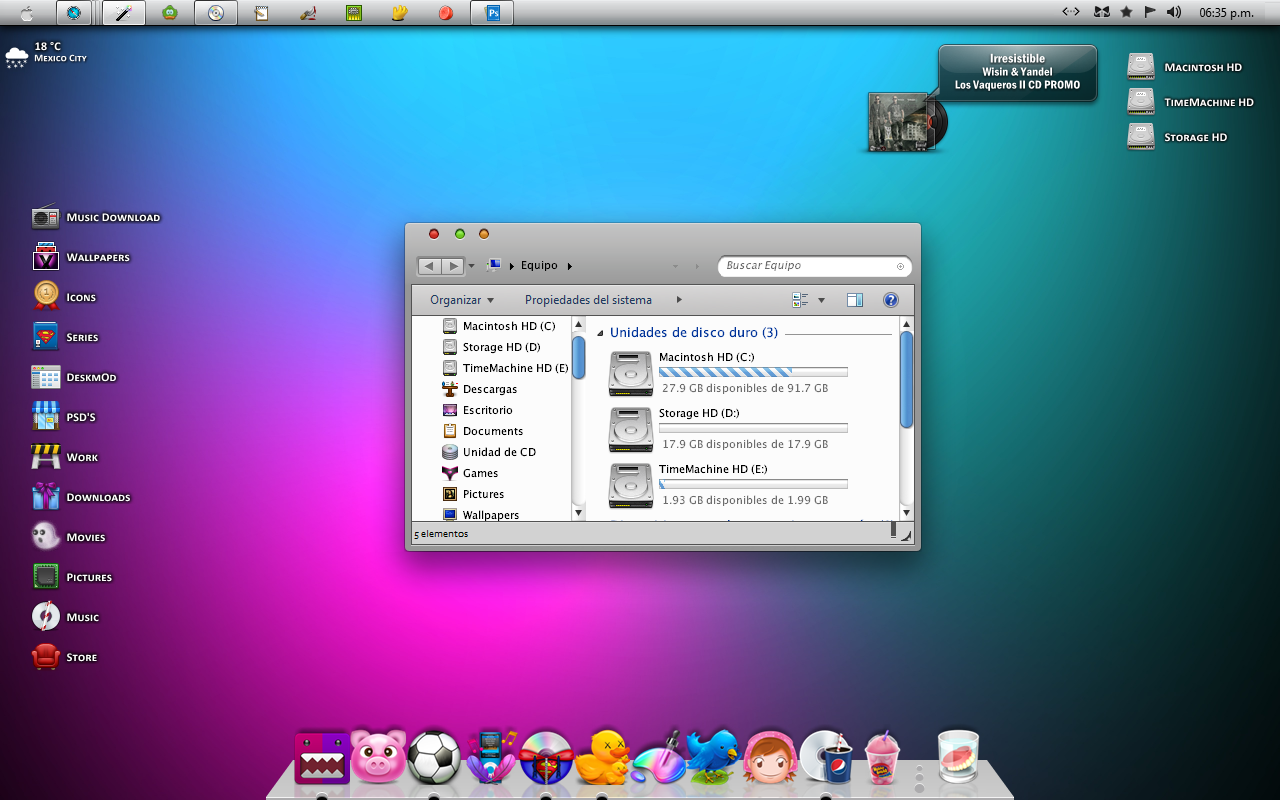This screenshot has height=800, width=1280.
Task: Click the Buscar Equipo search field
Action: [814, 266]
